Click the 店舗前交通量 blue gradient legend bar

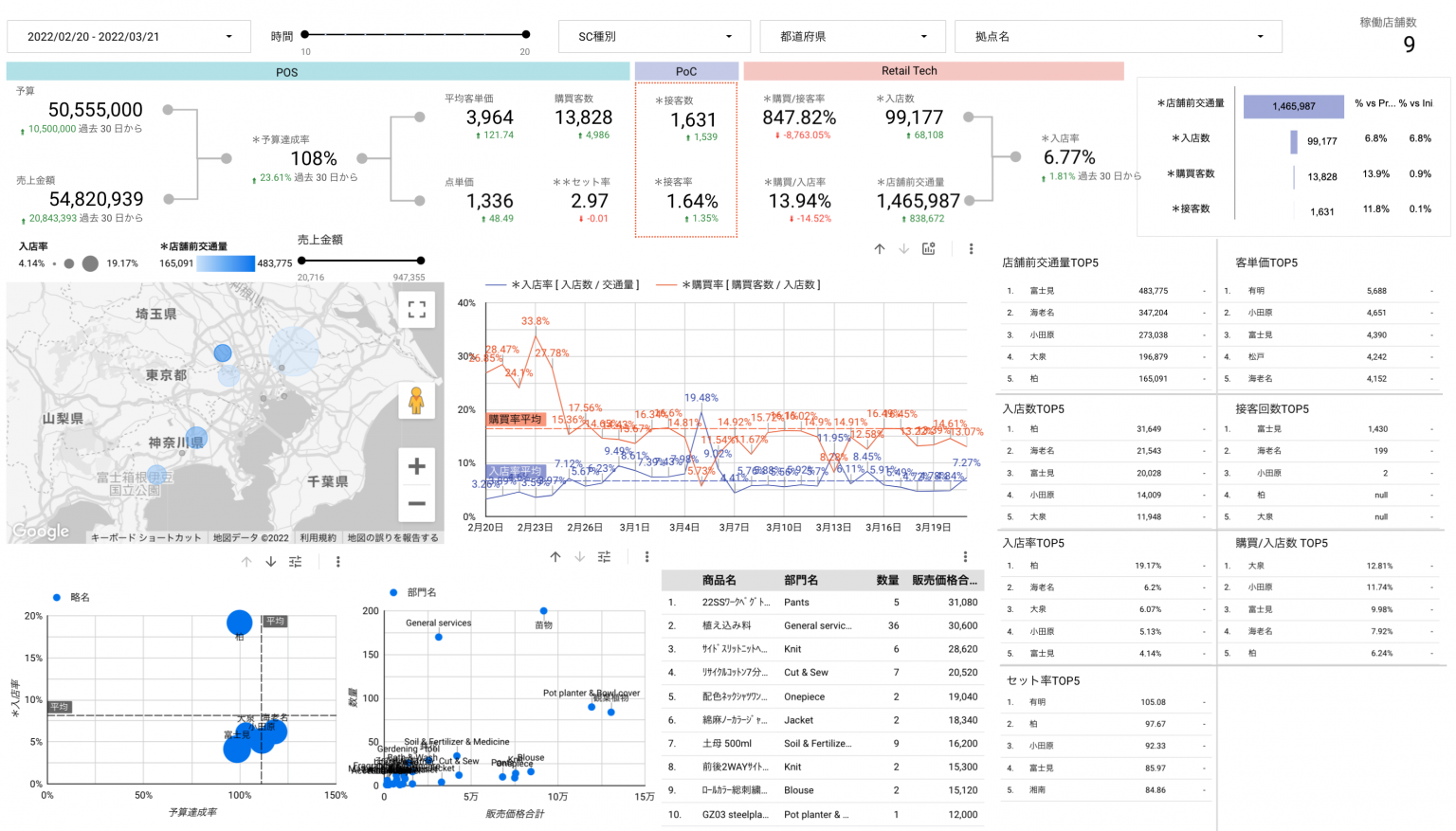click(226, 263)
